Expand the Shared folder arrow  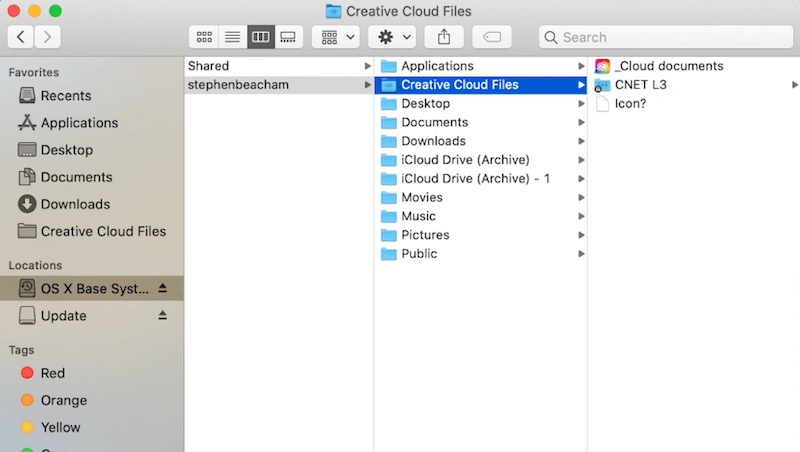tap(367, 66)
